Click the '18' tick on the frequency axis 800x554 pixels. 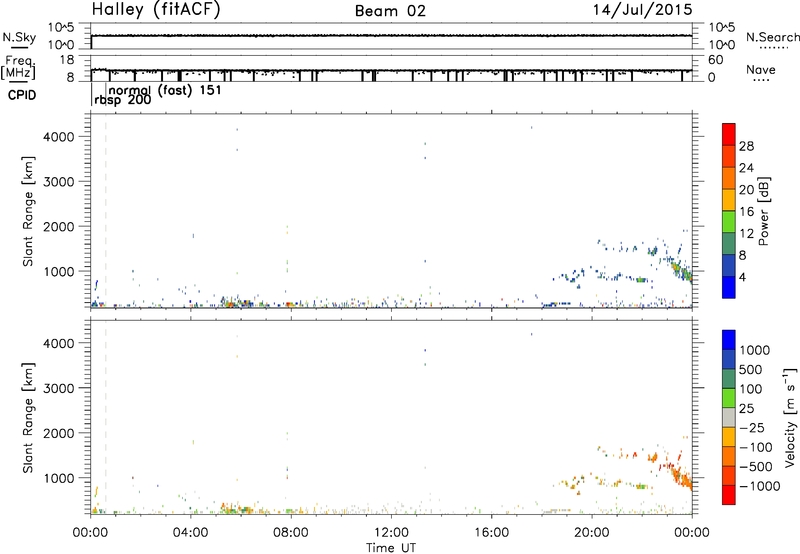(x=66, y=60)
